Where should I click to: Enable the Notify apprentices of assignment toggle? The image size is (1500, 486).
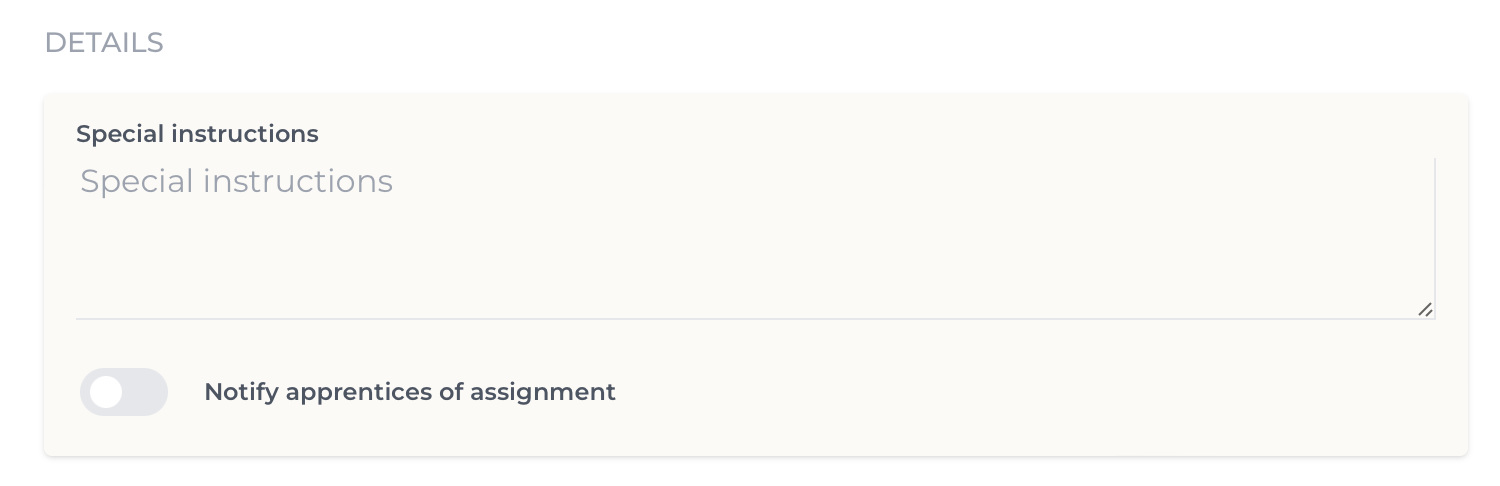(x=124, y=392)
